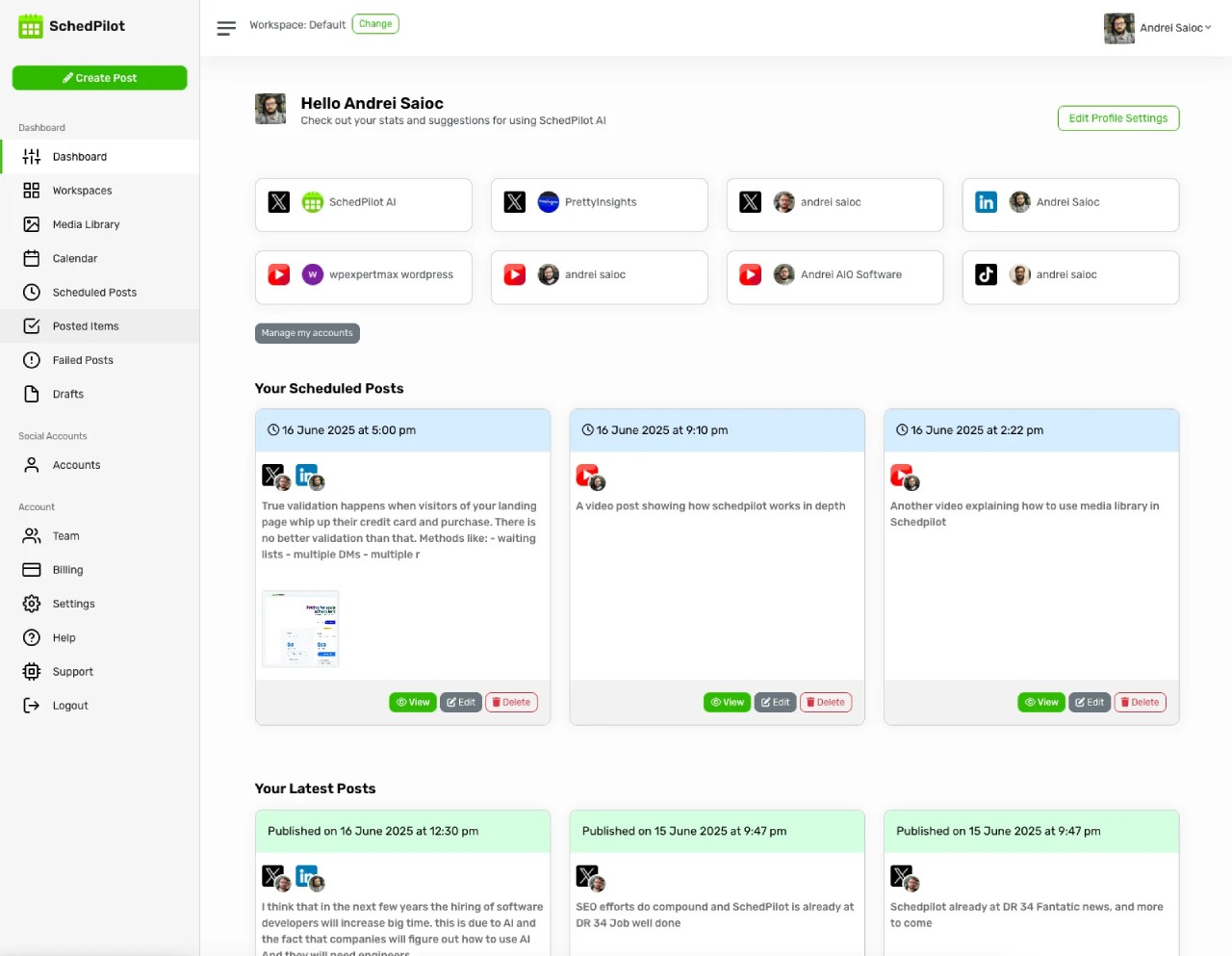Click the Media Library icon
The width and height of the screenshot is (1232, 956).
click(32, 224)
